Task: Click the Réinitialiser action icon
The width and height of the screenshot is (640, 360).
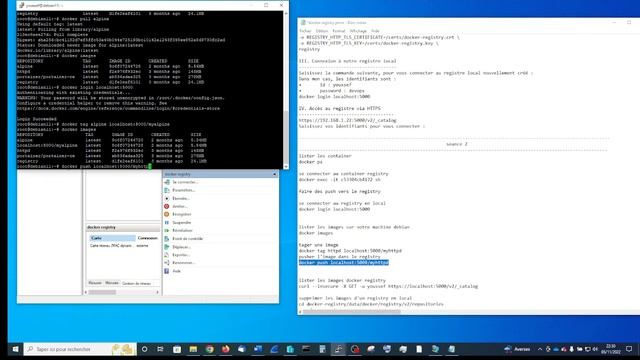Action: tap(167, 231)
